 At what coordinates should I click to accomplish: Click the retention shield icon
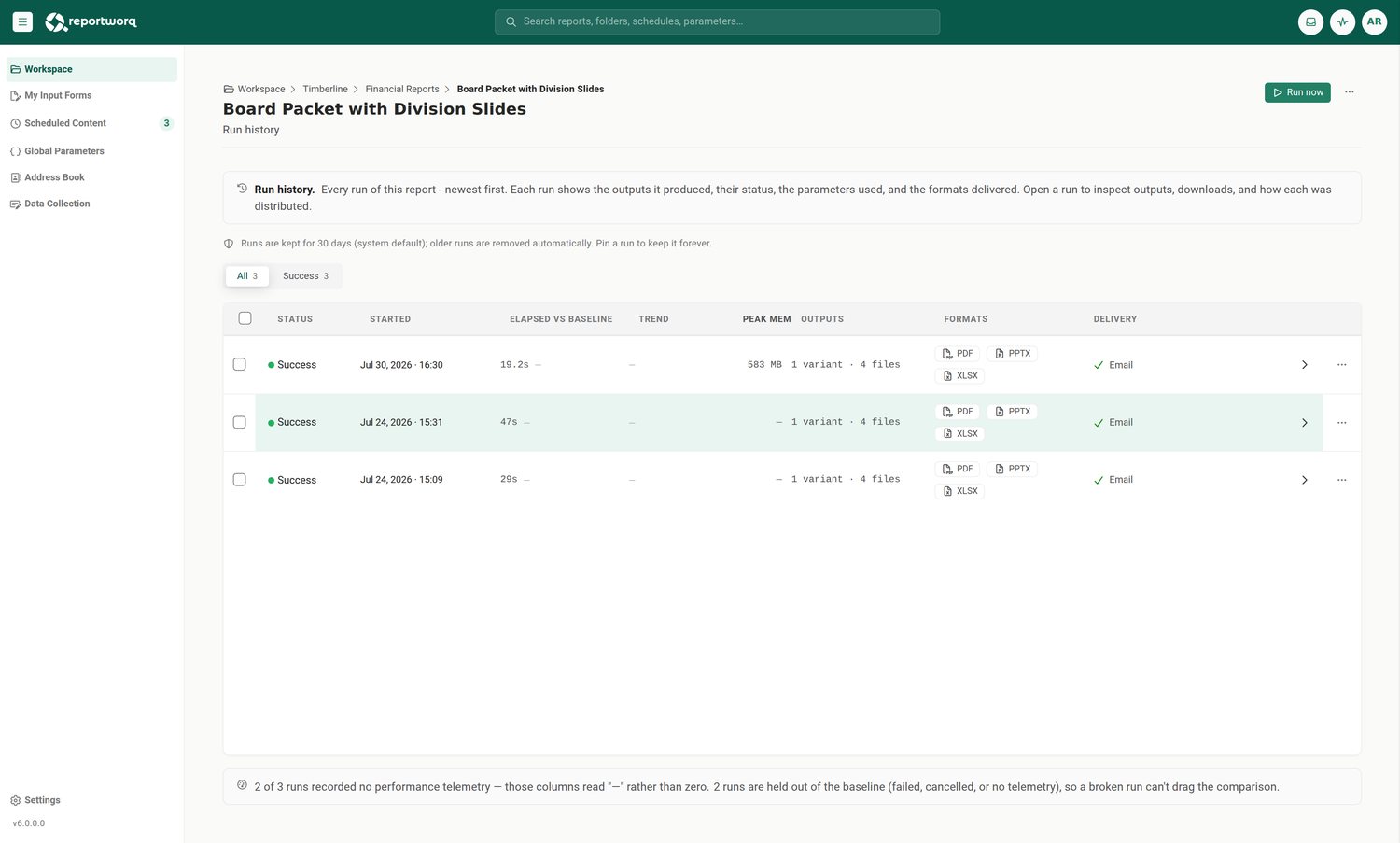[x=229, y=244]
